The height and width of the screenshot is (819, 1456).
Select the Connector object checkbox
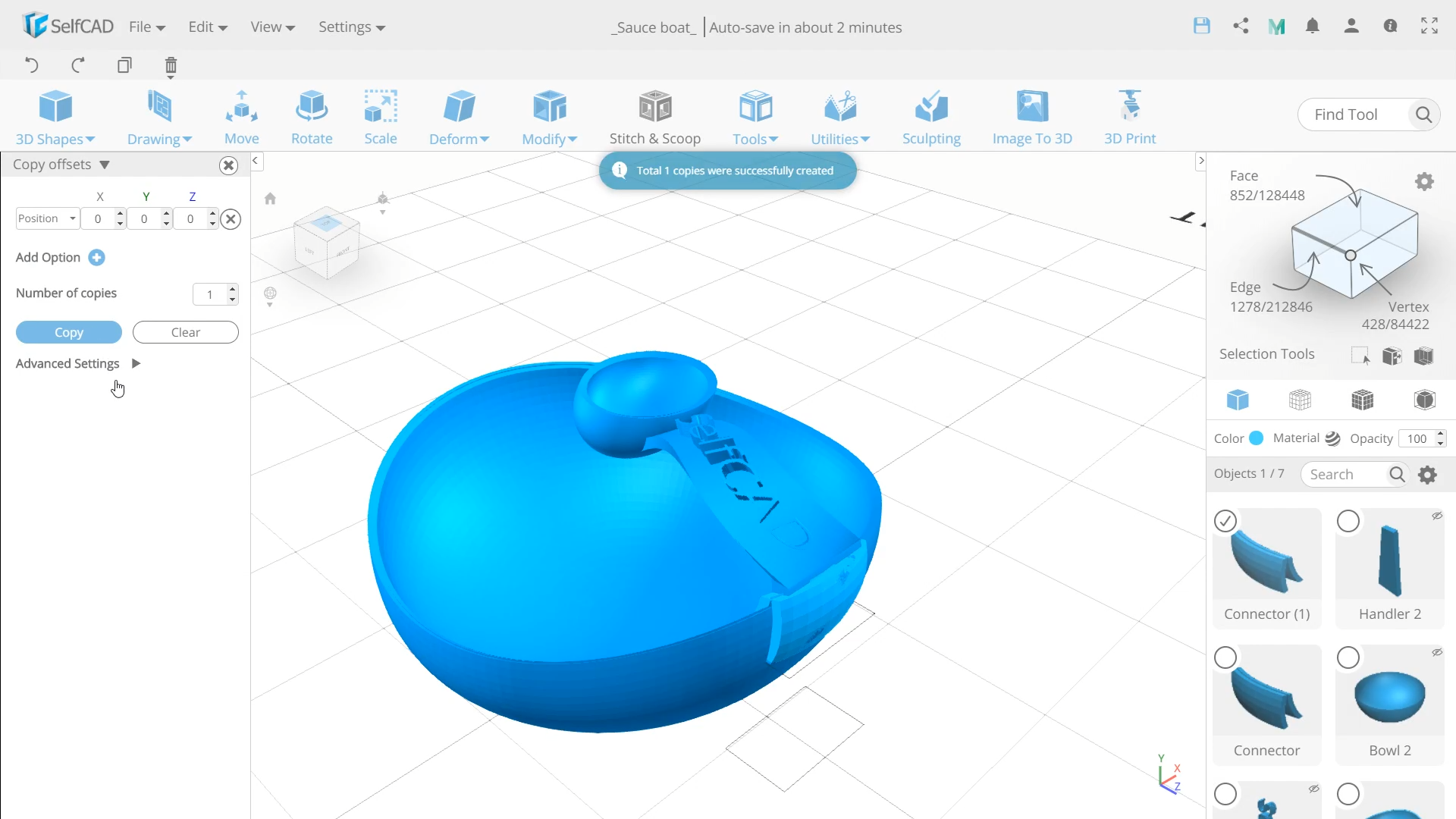pos(1225,657)
